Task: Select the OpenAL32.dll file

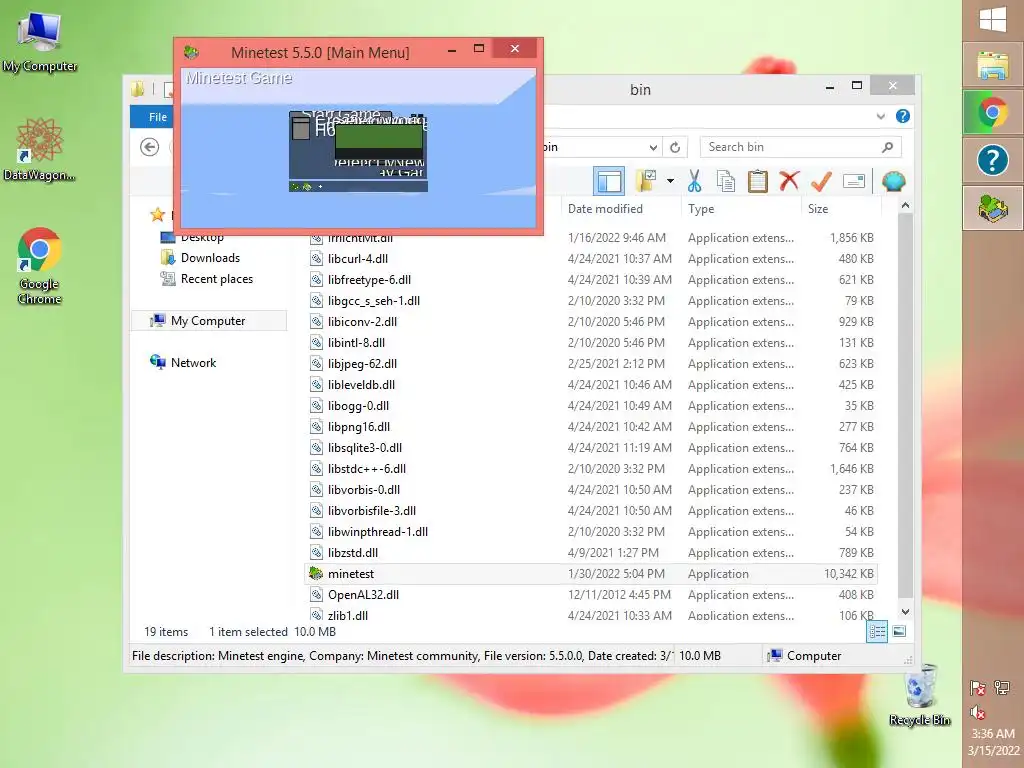Action: [363, 594]
